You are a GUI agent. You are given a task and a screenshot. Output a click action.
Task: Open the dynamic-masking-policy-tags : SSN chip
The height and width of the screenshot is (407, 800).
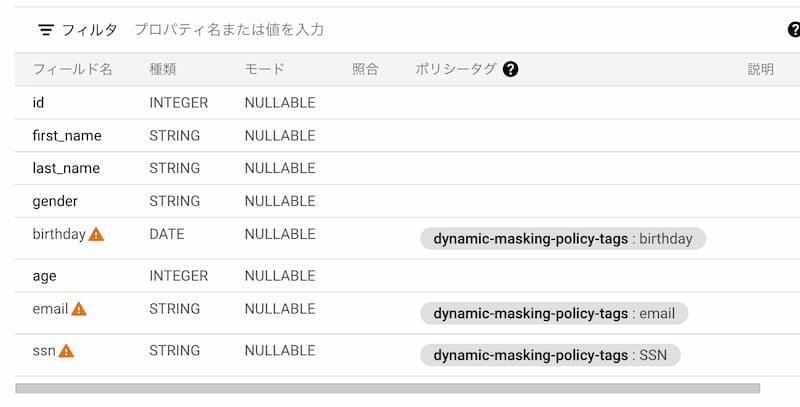(x=550, y=355)
